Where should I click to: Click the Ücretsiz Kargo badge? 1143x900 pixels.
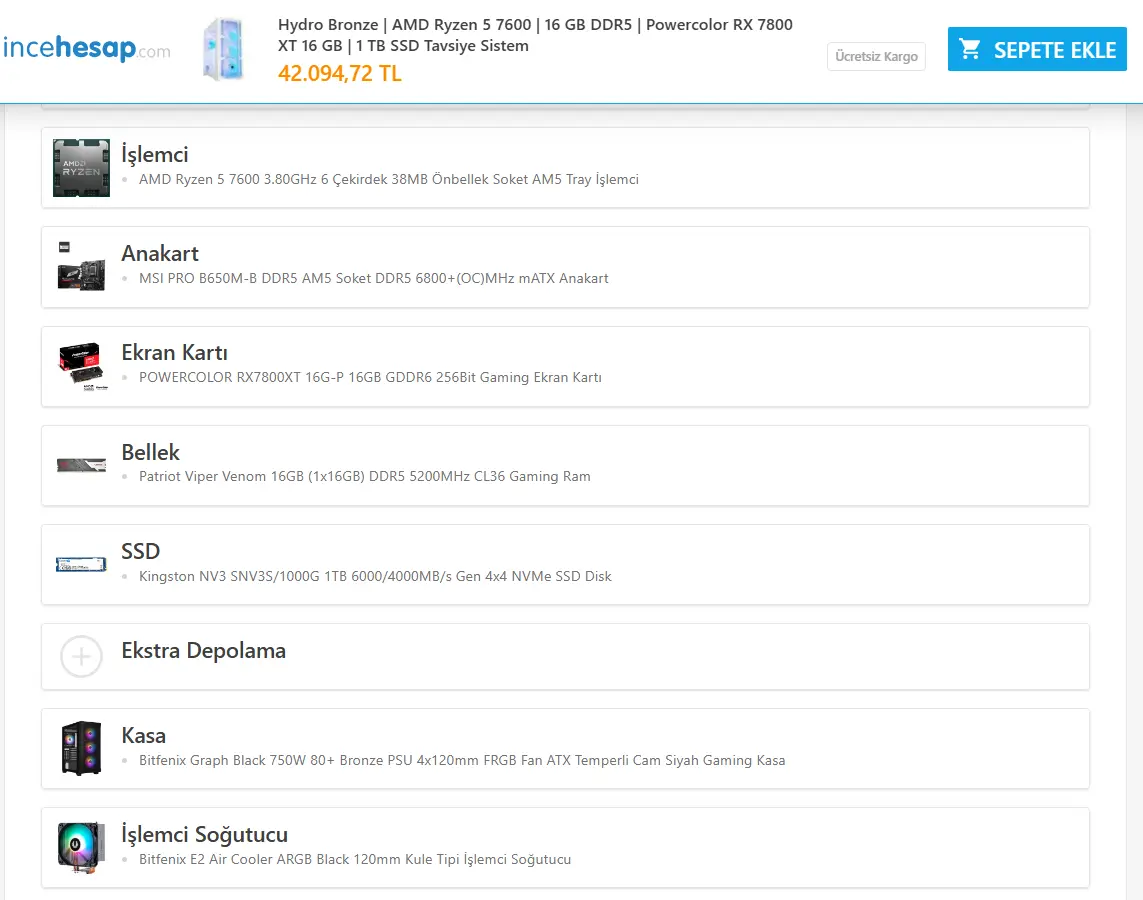click(876, 57)
